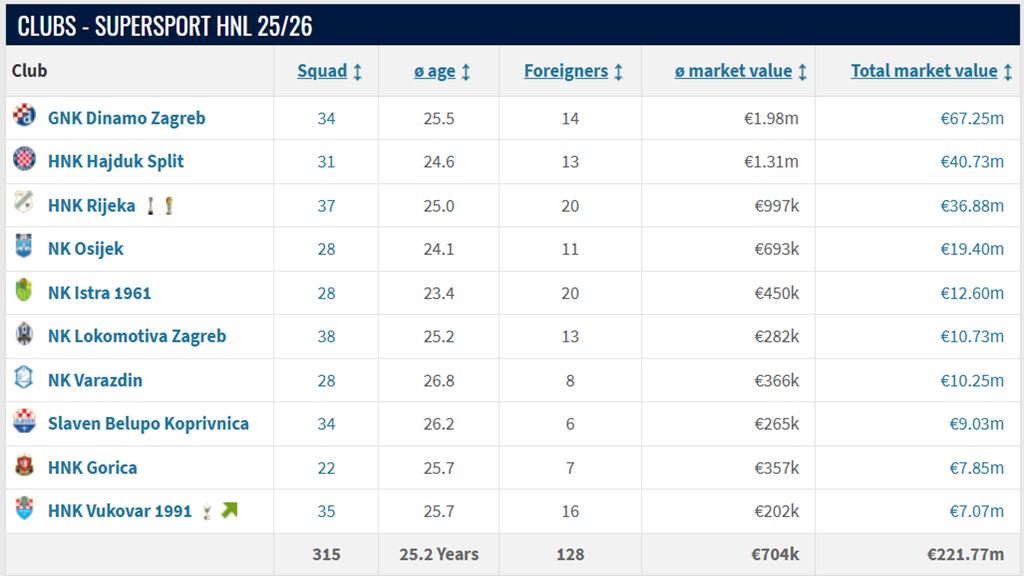Click the trophy icons next to Rijeka
1024x576 pixels.
tap(160, 206)
